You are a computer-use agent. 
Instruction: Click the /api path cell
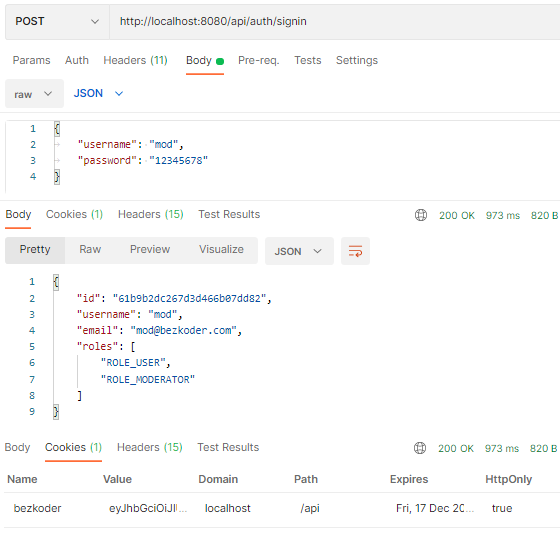pyautogui.click(x=310, y=508)
